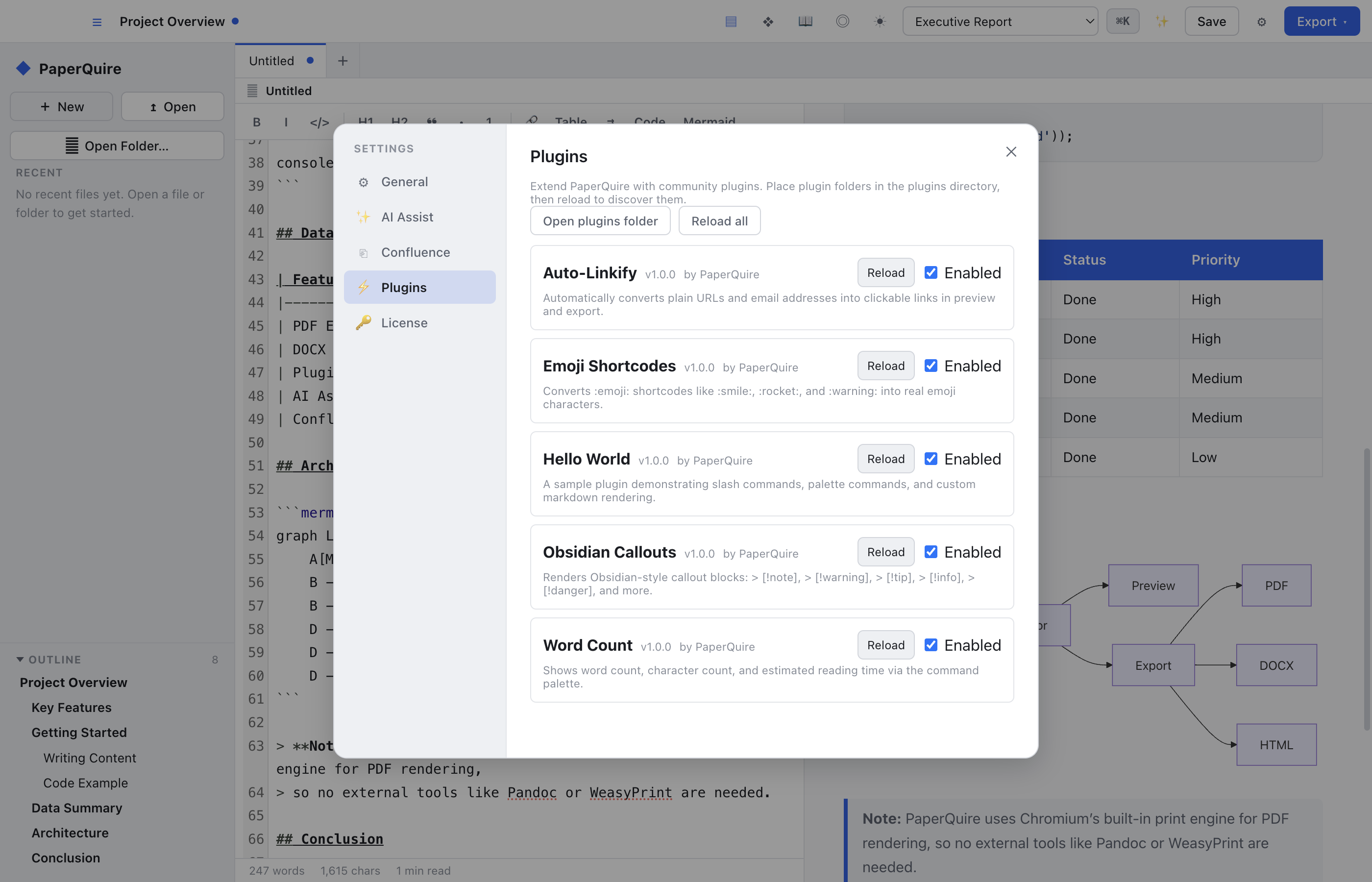The height and width of the screenshot is (882, 1372).
Task: Click the HTML node in the diagram
Action: 1276,744
